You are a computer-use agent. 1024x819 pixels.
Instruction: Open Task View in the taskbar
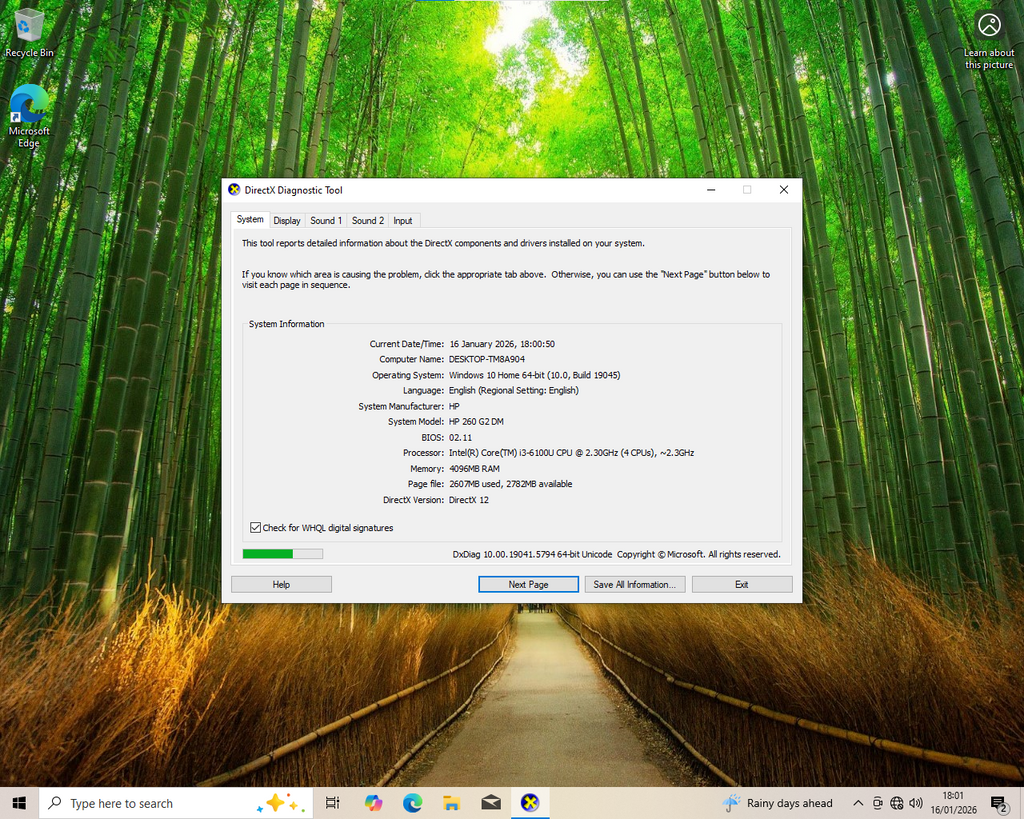click(x=333, y=803)
